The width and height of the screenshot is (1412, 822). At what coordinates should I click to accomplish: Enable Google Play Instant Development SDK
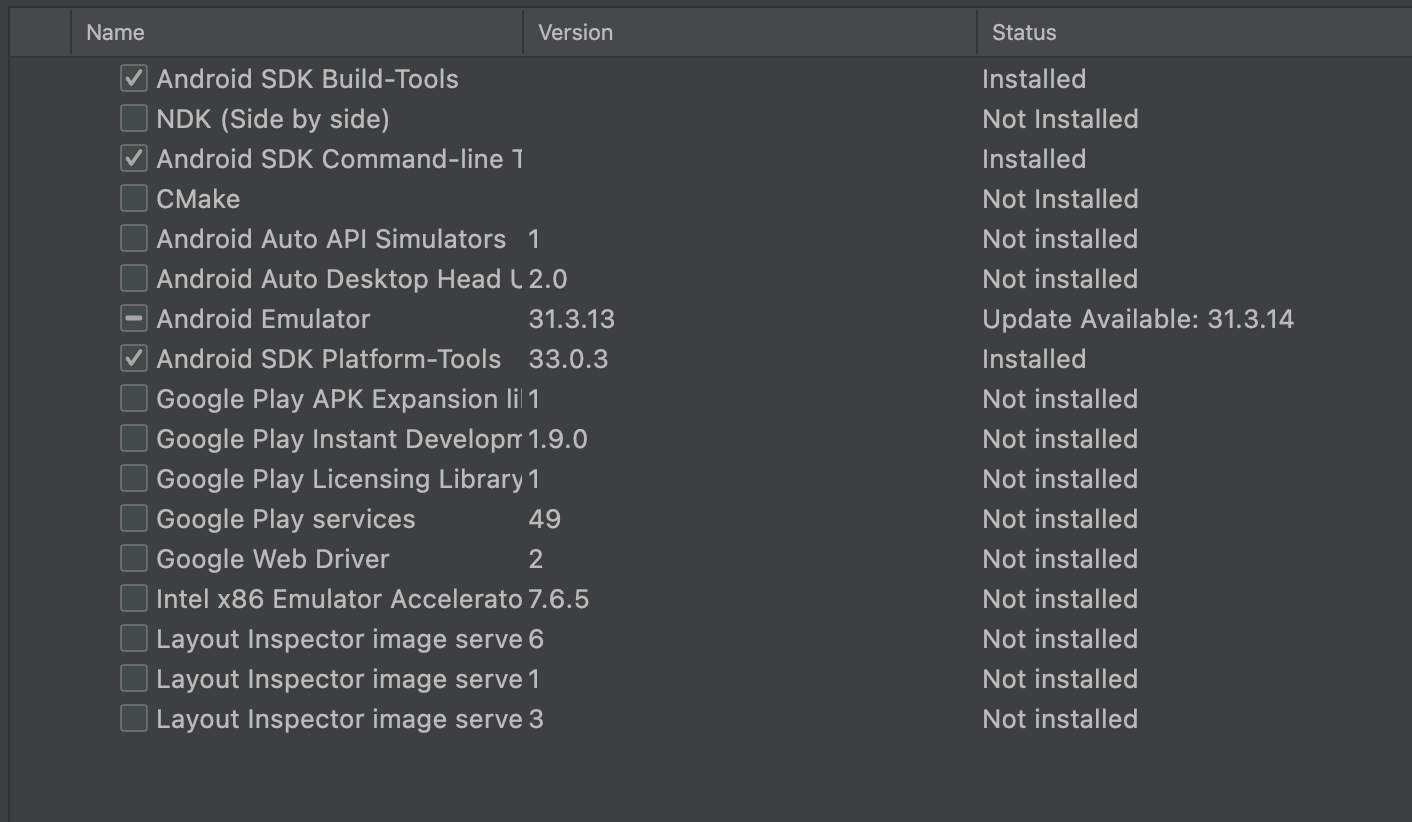[x=133, y=438]
